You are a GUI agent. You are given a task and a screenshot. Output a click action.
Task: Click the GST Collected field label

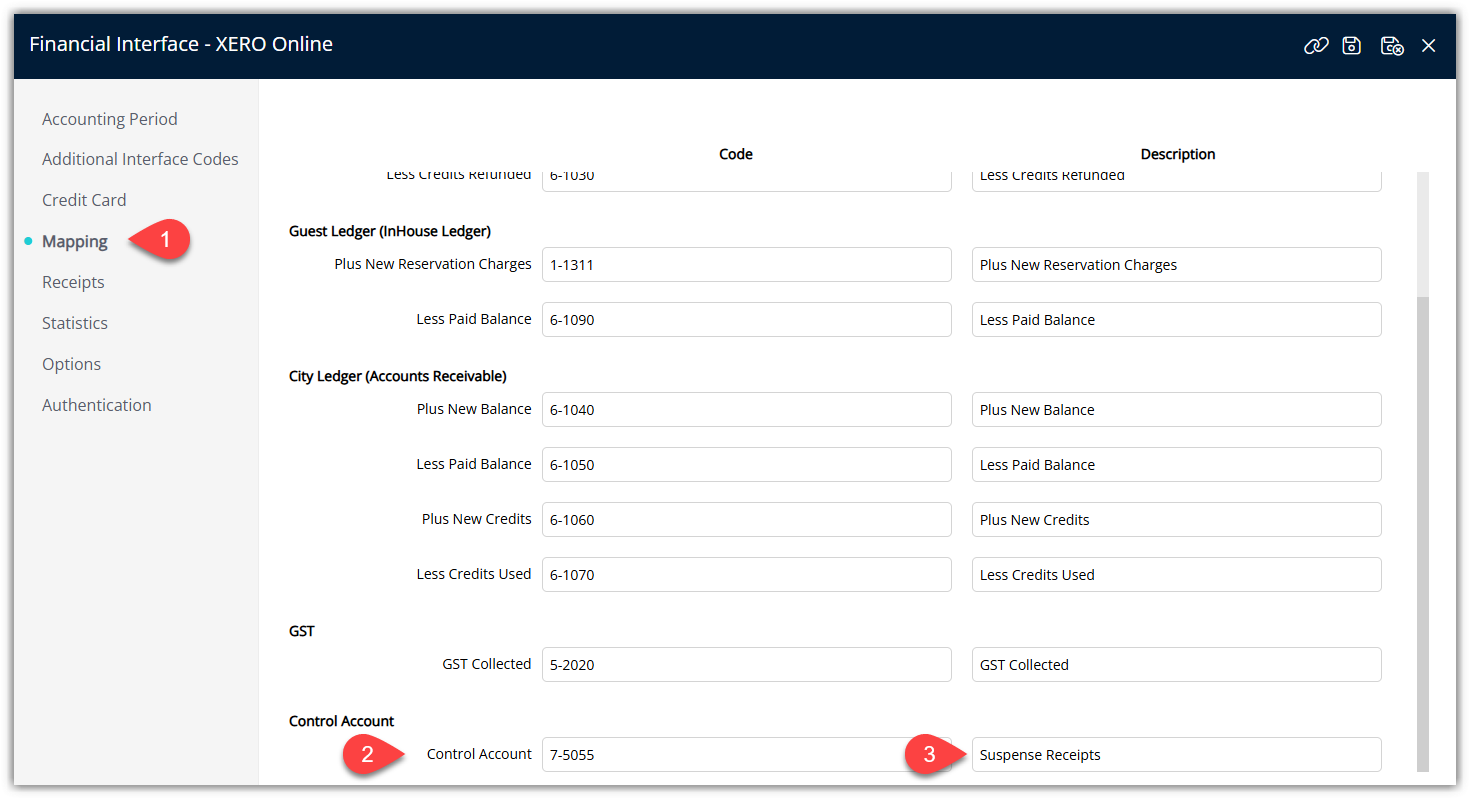(x=487, y=664)
